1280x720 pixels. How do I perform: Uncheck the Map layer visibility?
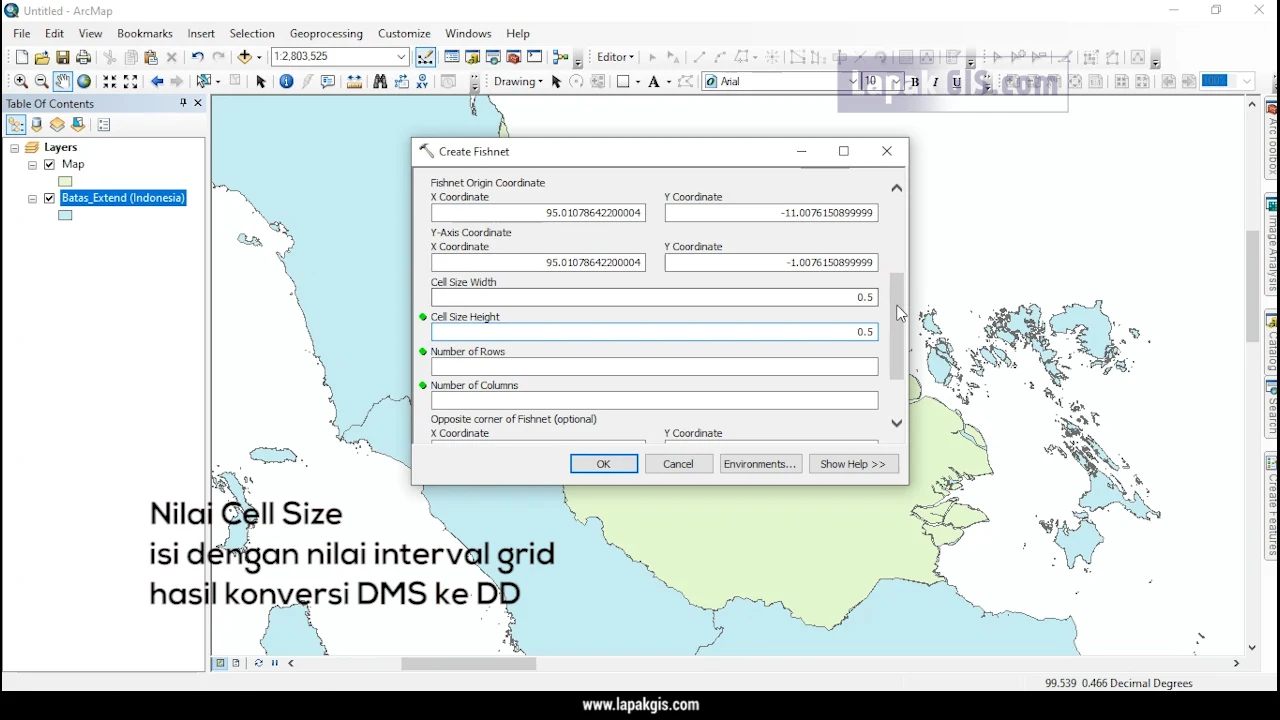[x=49, y=164]
